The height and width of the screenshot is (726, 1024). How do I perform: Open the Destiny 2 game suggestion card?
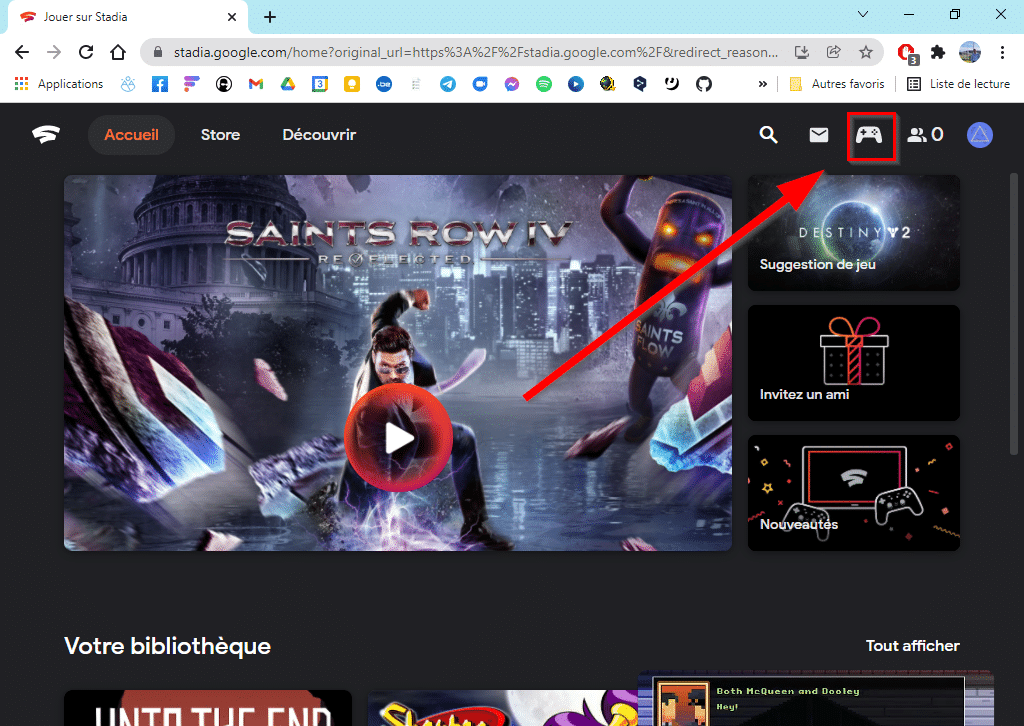pyautogui.click(x=854, y=232)
